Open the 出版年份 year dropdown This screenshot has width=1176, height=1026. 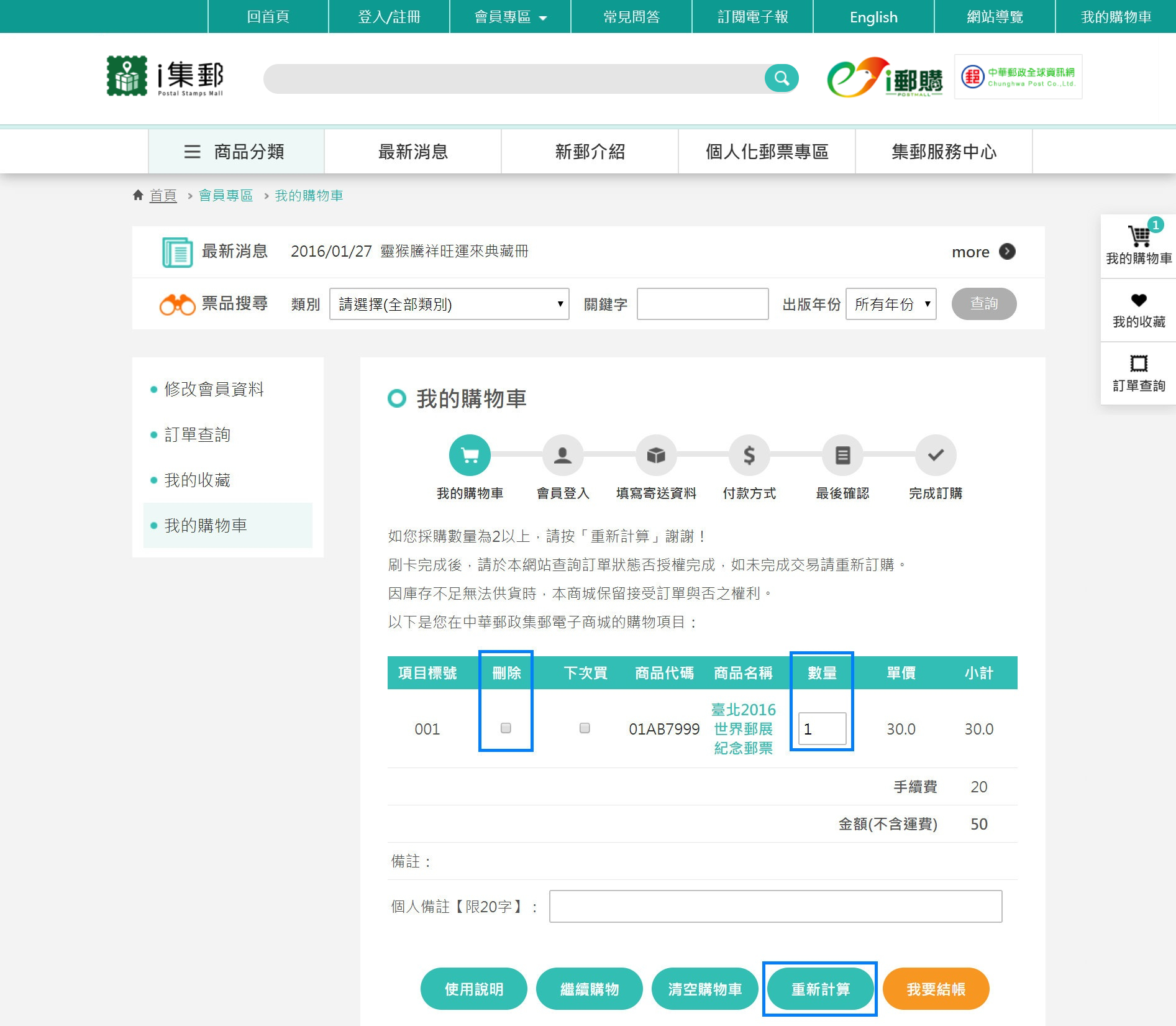tap(890, 304)
